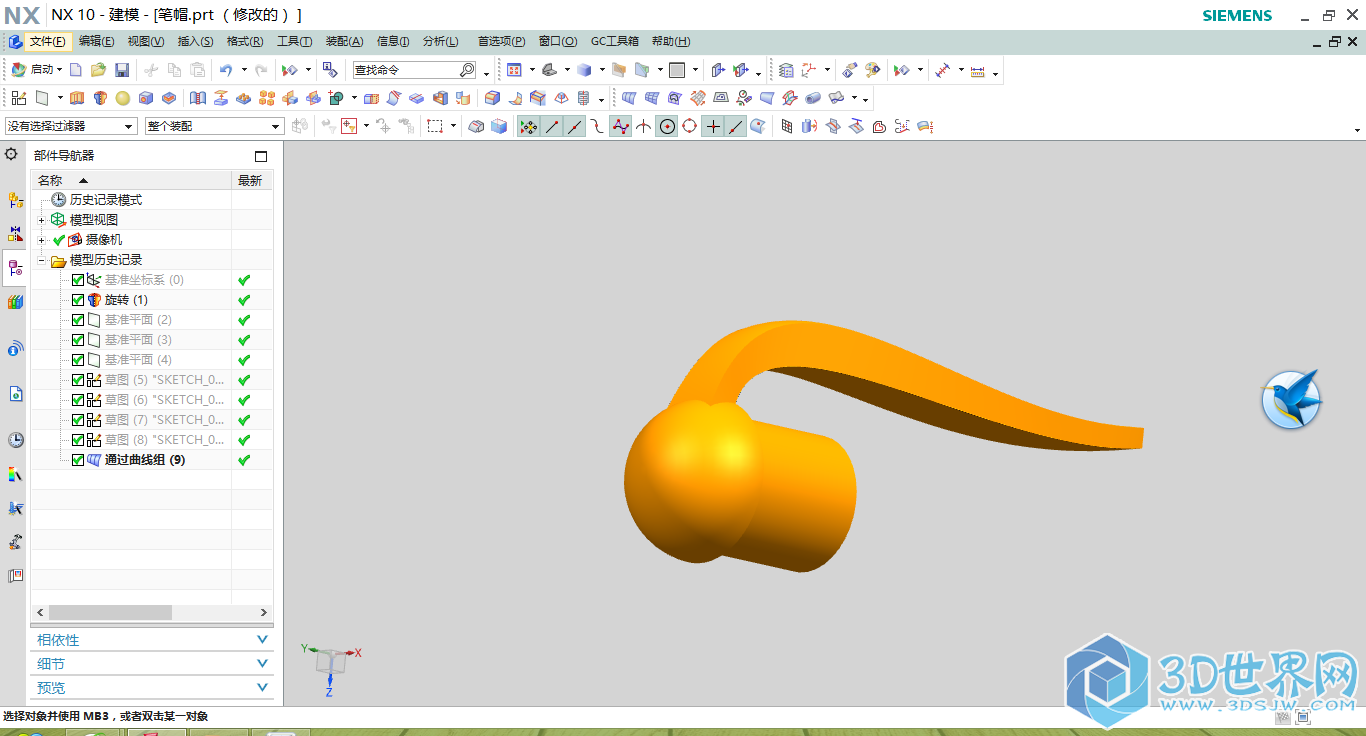The width and height of the screenshot is (1366, 736).
Task: Click the Command Finder search magnifier
Action: coord(467,70)
